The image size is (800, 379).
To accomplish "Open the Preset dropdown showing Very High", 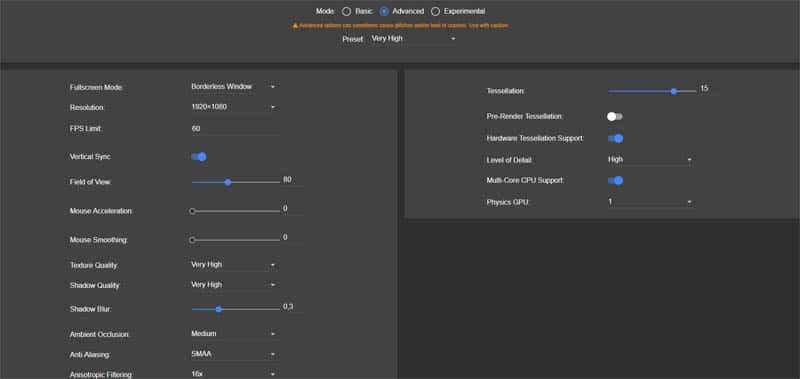I will 413,39.
